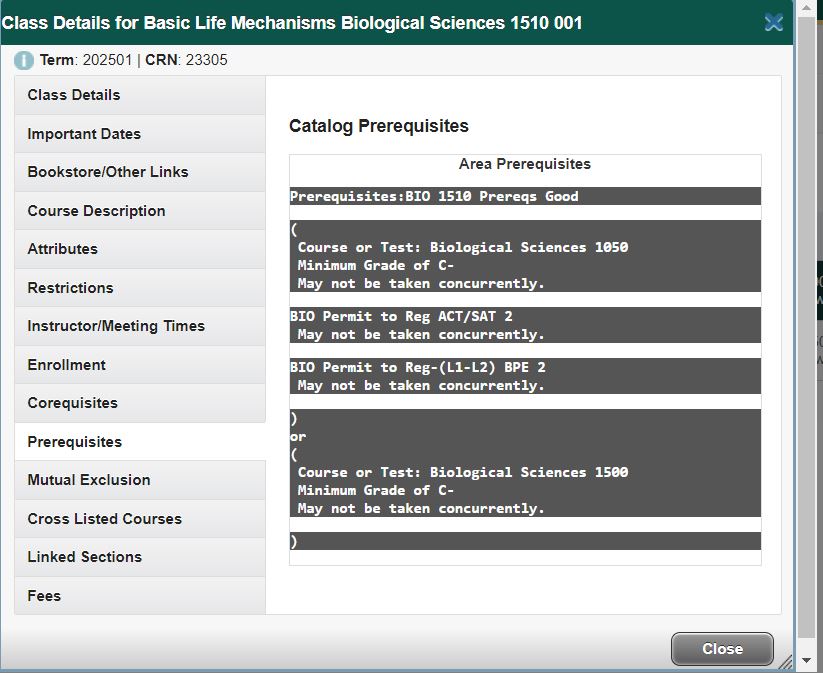Click the 'or' line in prerequisites

[298, 437]
